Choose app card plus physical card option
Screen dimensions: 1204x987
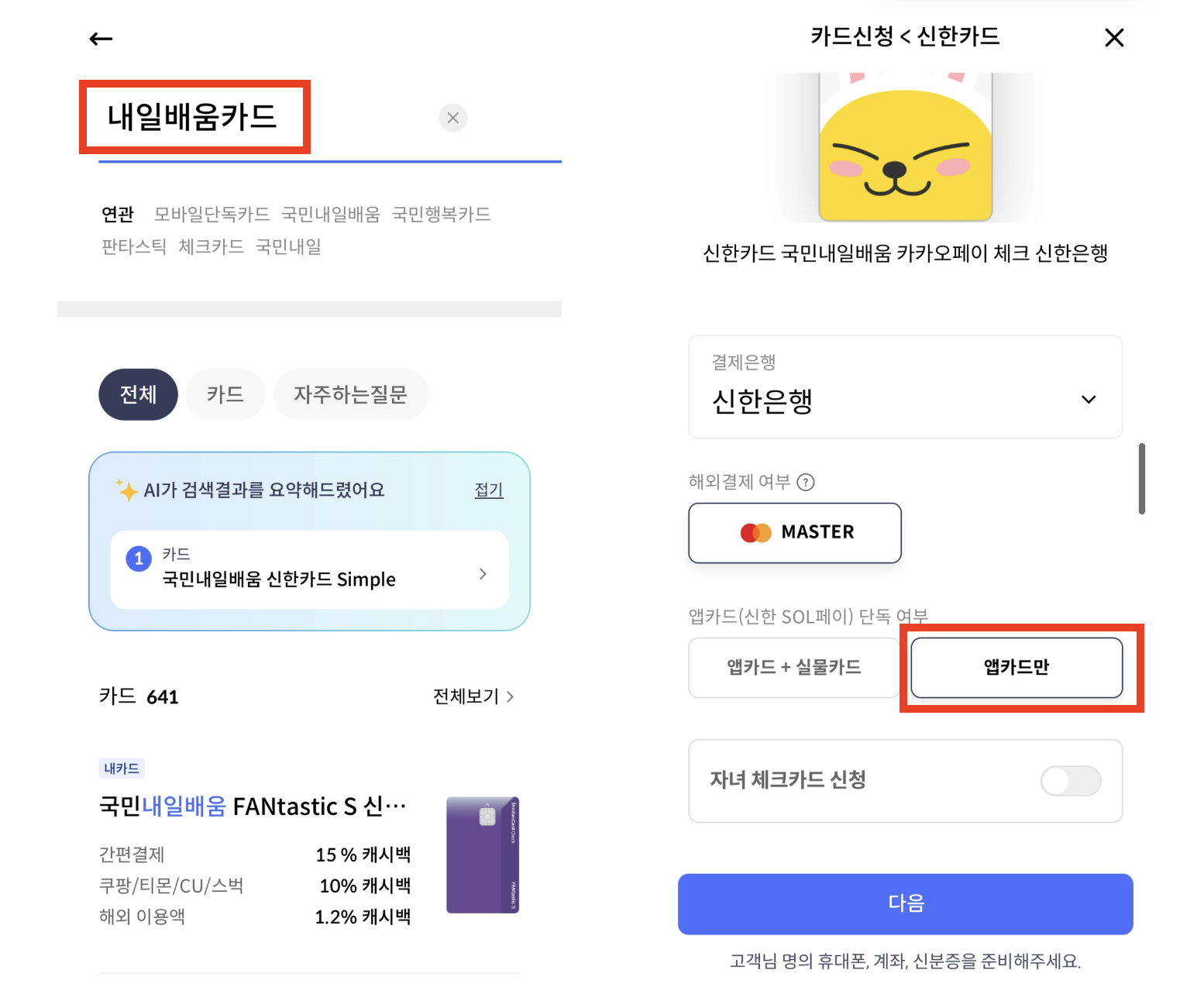[793, 667]
